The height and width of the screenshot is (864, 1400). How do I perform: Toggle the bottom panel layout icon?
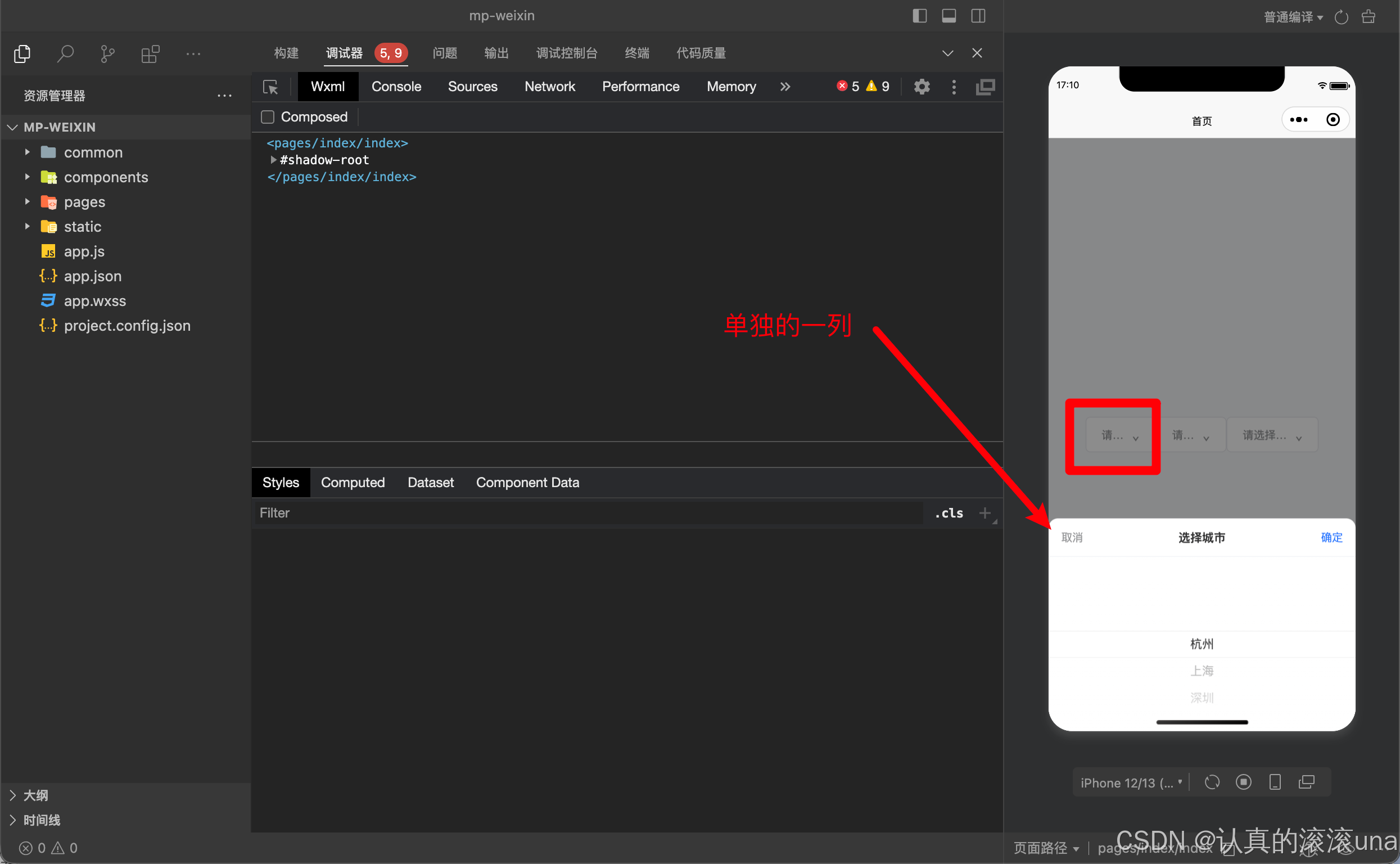click(x=949, y=16)
